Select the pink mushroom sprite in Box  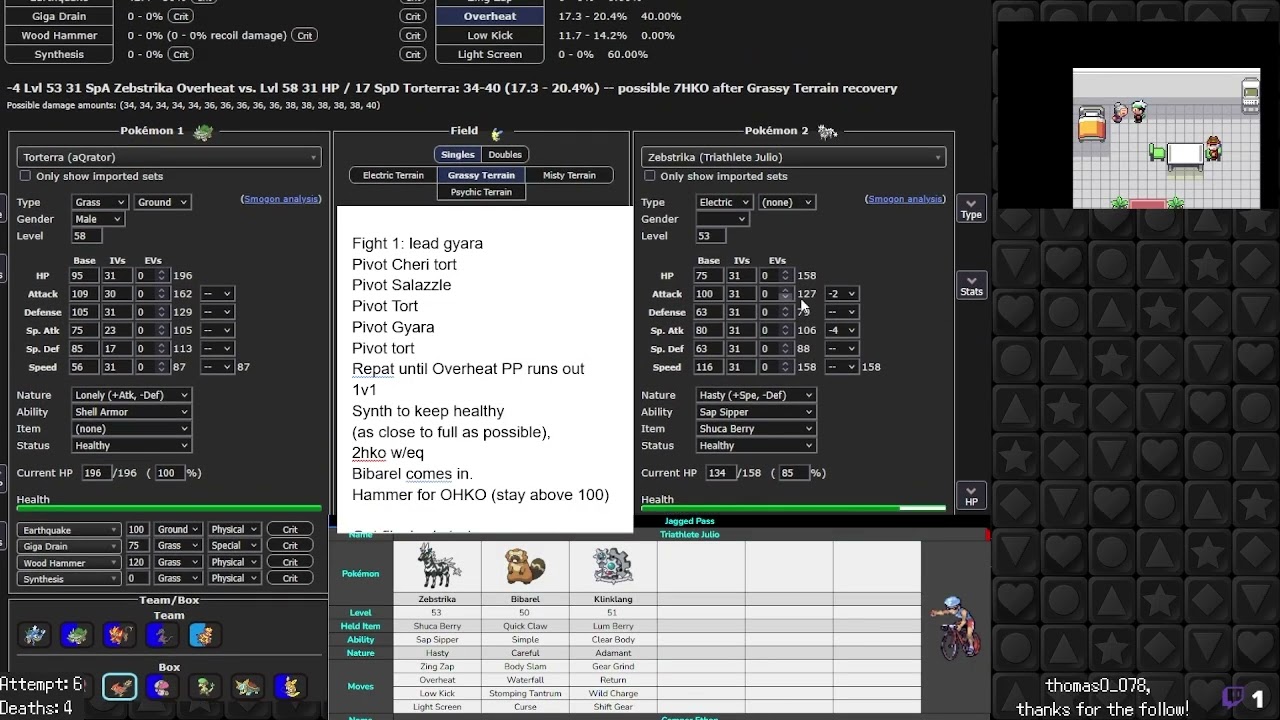161,687
